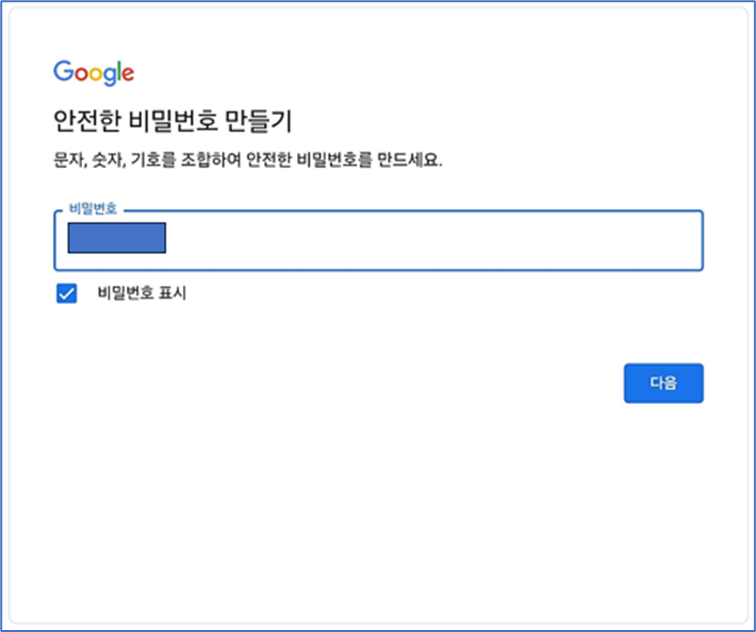
Task: Click the blue capital G in the Google logo
Action: tap(63, 71)
